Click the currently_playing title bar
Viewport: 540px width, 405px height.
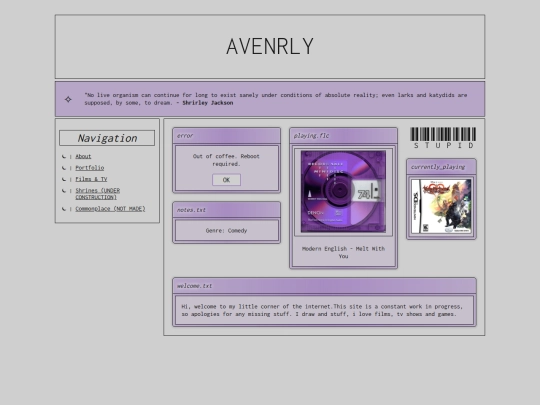pyautogui.click(x=441, y=167)
